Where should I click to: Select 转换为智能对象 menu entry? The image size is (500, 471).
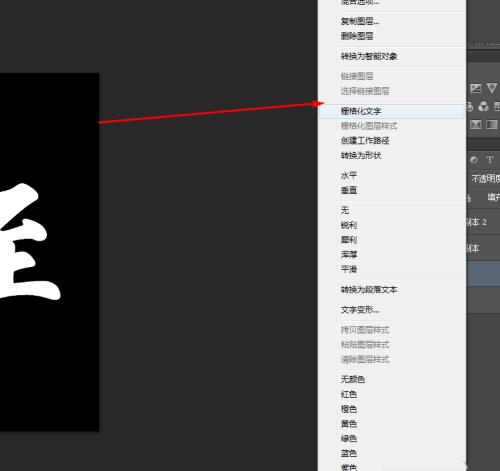coord(369,56)
